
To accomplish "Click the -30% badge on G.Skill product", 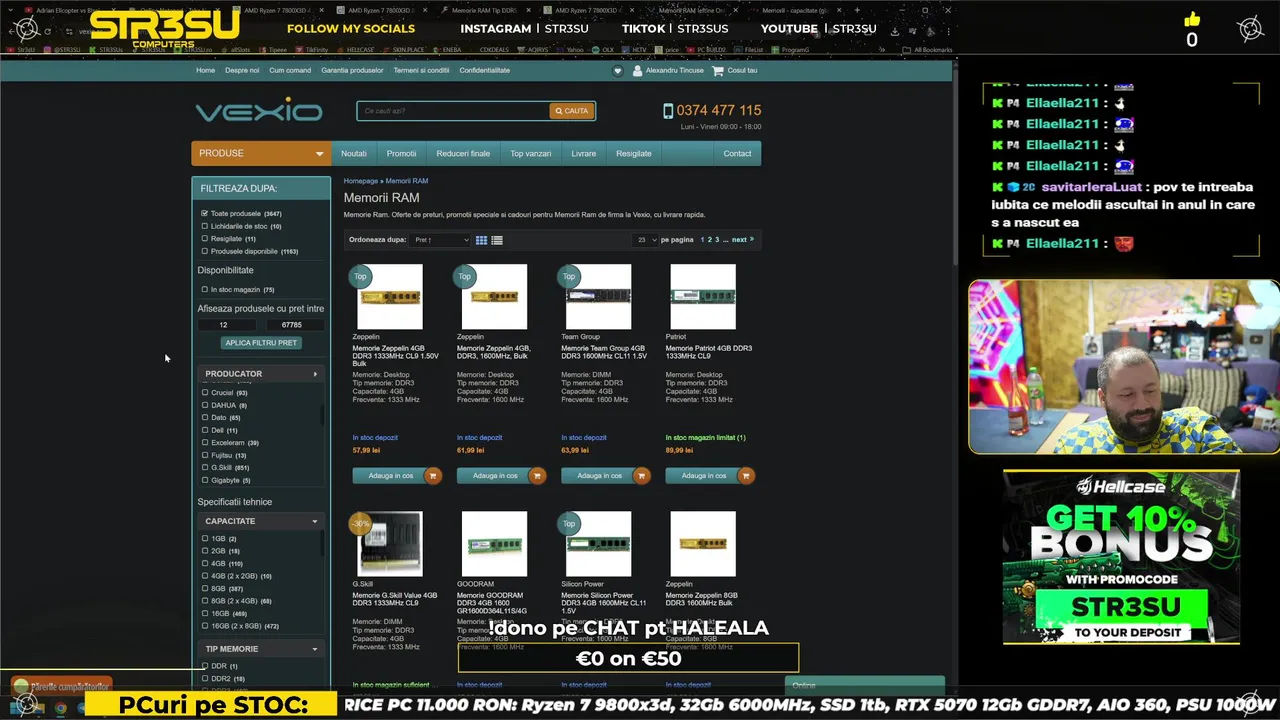I will click(x=360, y=523).
